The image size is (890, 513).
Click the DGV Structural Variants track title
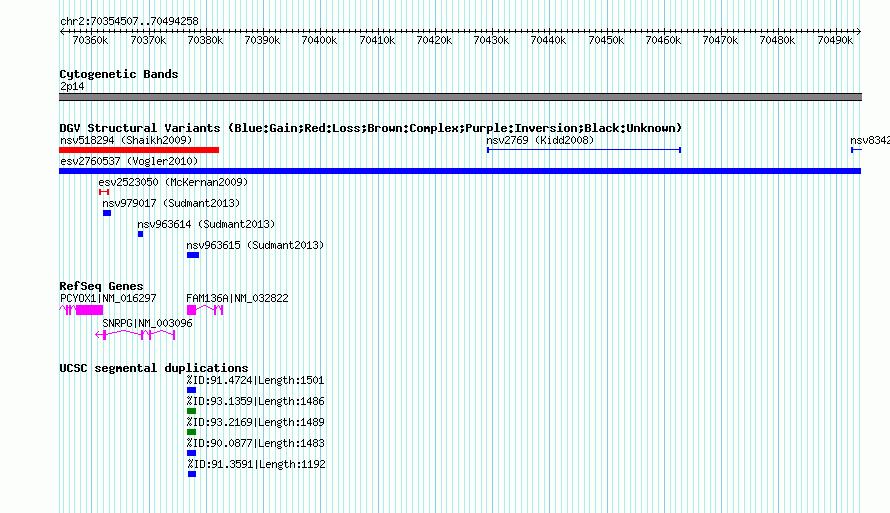click(x=370, y=128)
